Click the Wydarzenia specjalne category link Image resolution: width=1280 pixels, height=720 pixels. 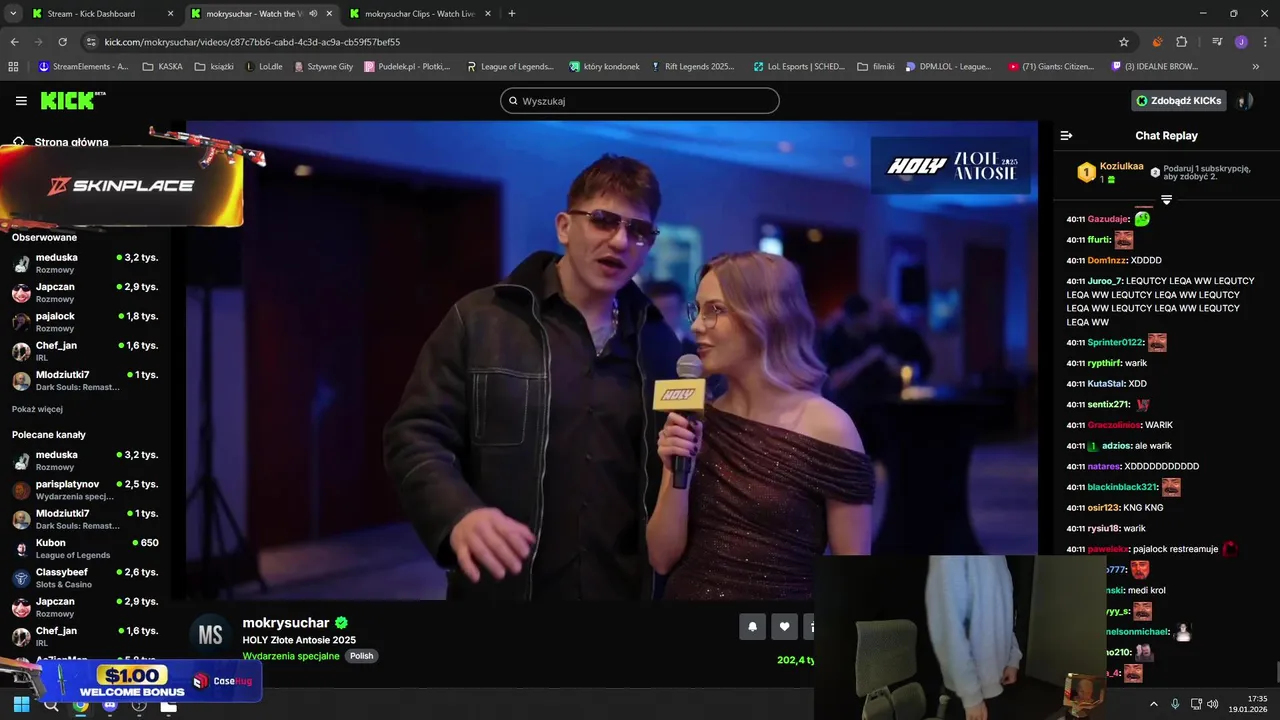pos(291,656)
